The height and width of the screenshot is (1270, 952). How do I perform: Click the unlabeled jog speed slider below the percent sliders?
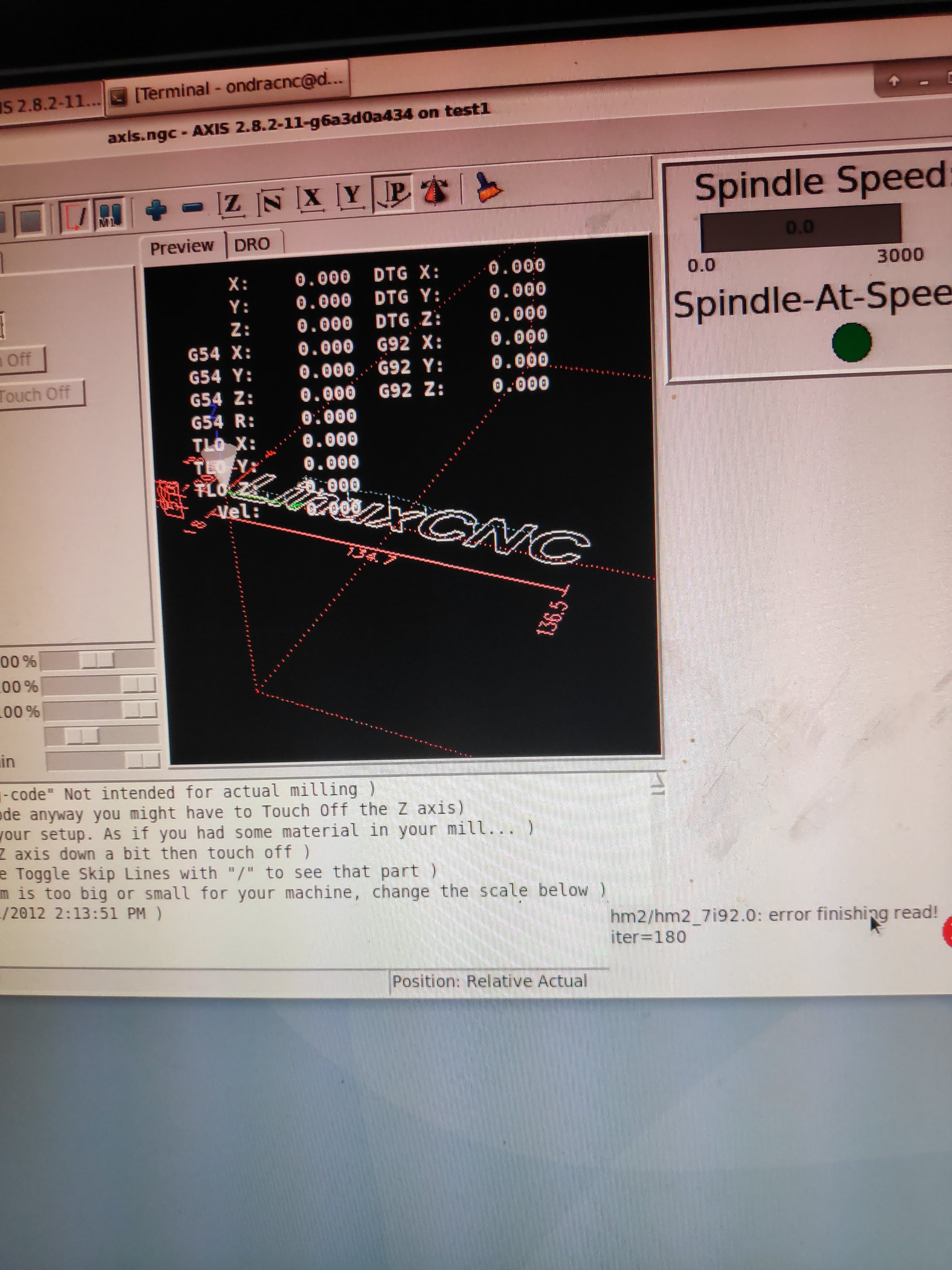[x=102, y=735]
